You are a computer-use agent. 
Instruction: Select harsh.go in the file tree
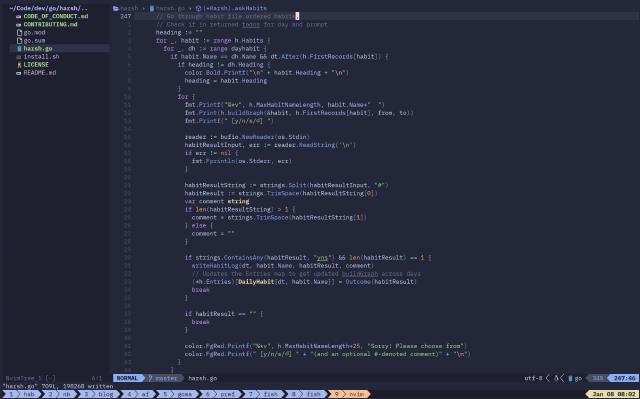(x=38, y=49)
